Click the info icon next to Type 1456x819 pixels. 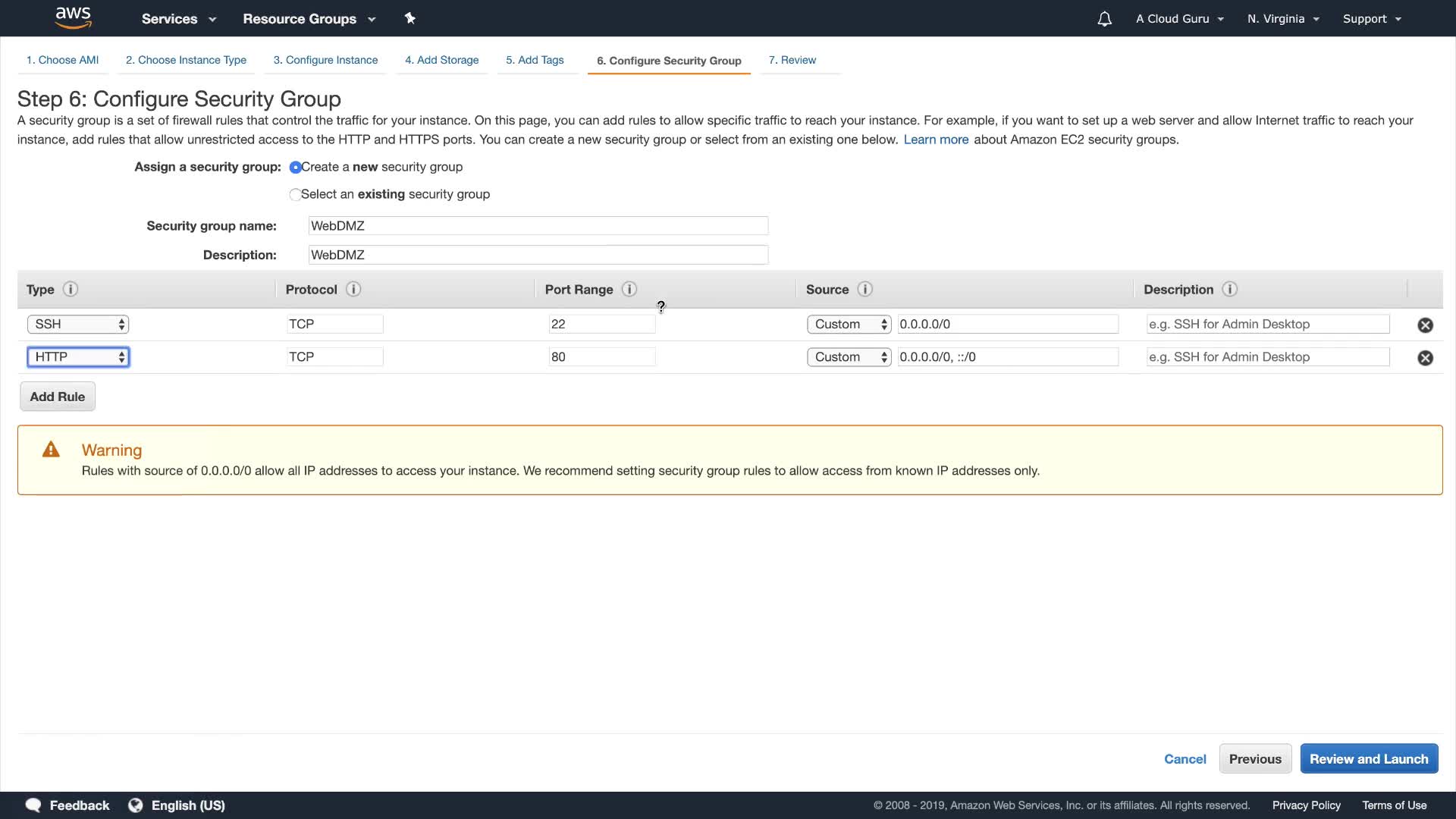click(x=71, y=289)
